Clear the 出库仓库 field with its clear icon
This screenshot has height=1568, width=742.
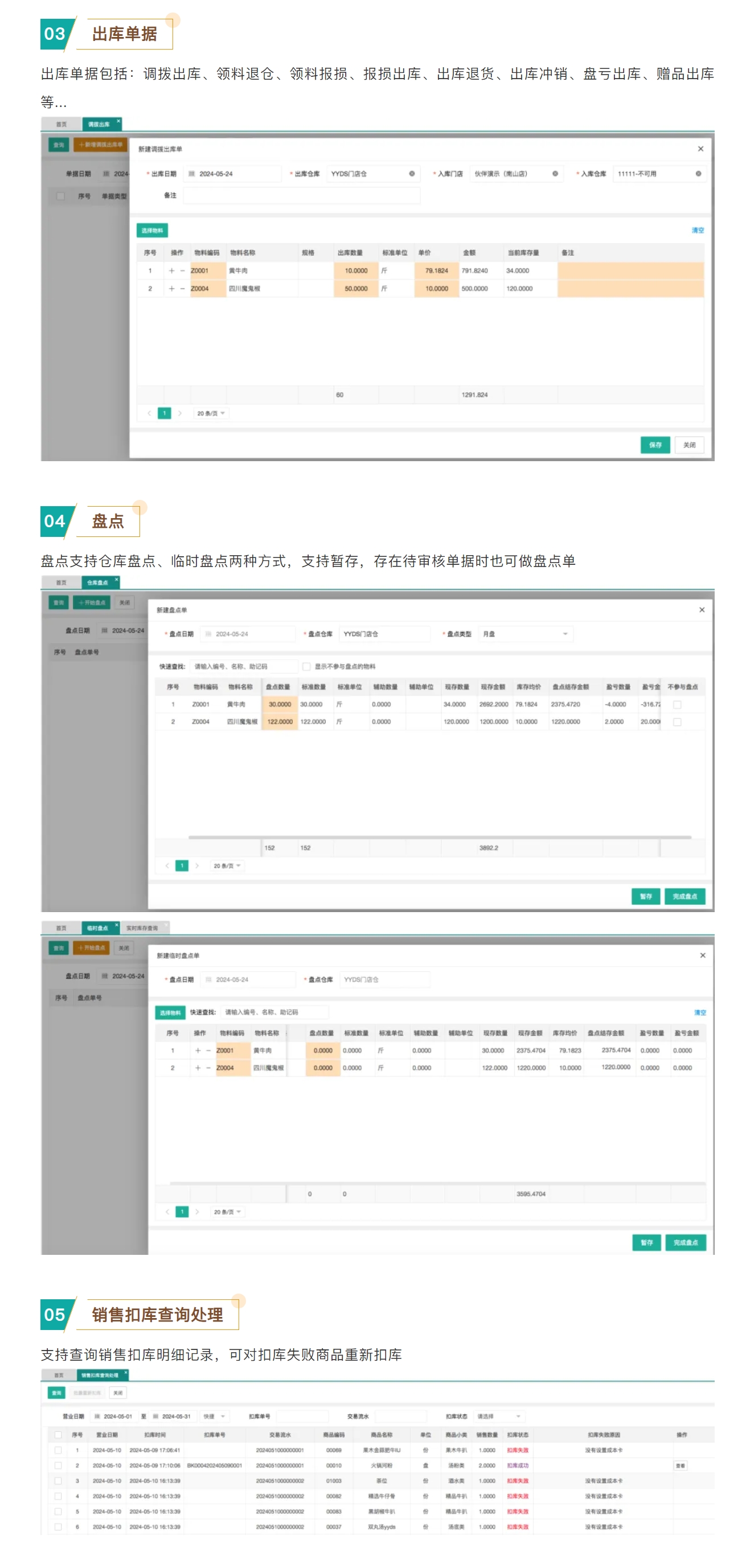412,174
